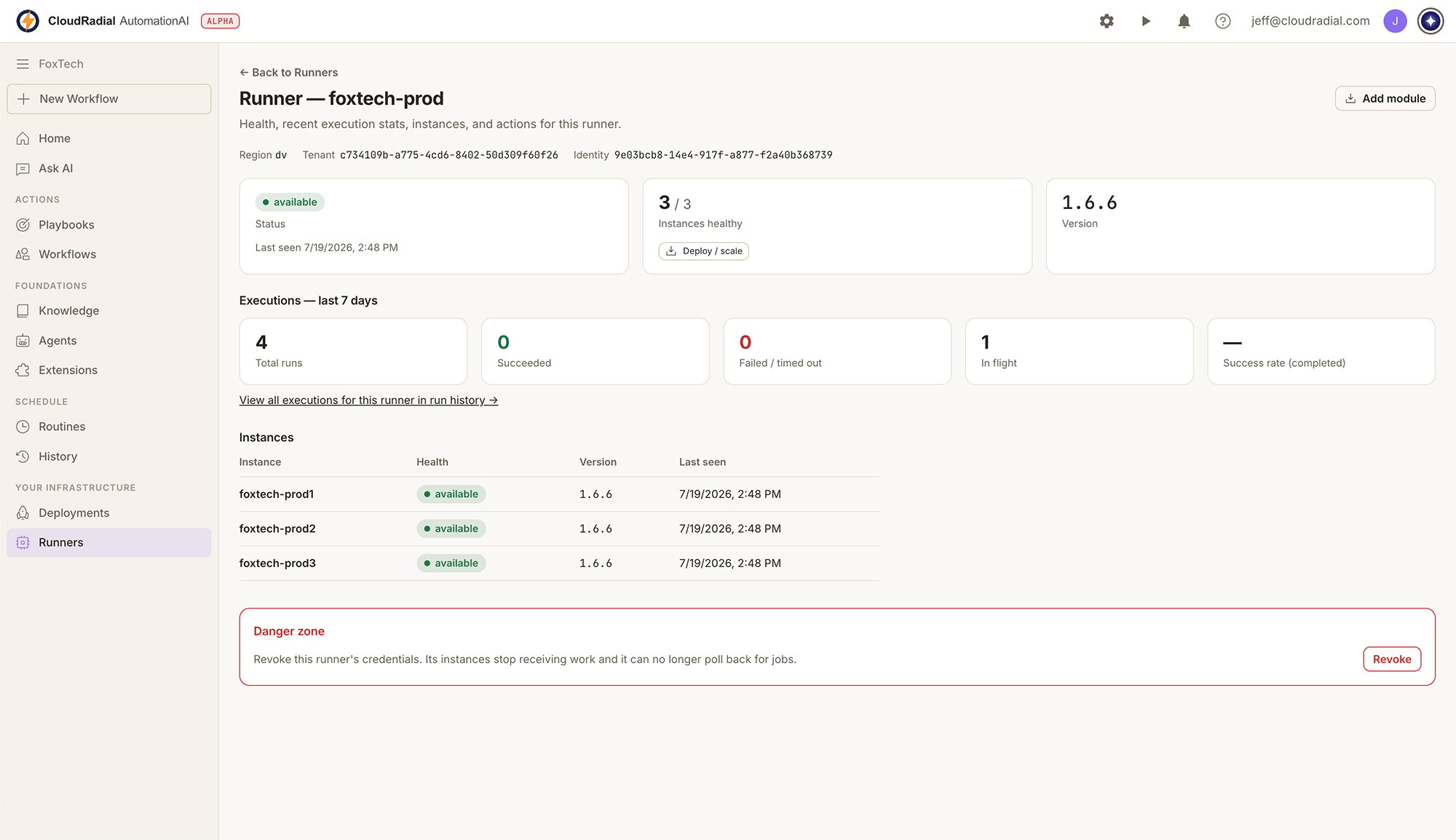1456x840 pixels.
Task: Click the Agents robot icon
Action: point(23,341)
